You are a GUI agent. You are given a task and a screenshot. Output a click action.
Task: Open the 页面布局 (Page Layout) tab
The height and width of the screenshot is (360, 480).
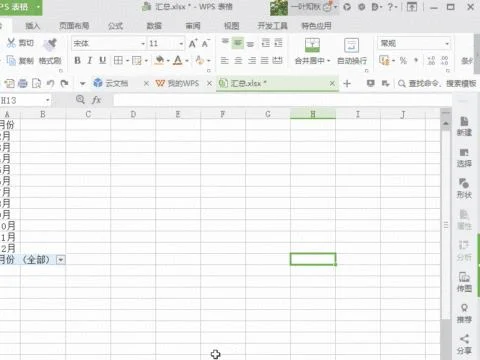pyautogui.click(x=74, y=26)
